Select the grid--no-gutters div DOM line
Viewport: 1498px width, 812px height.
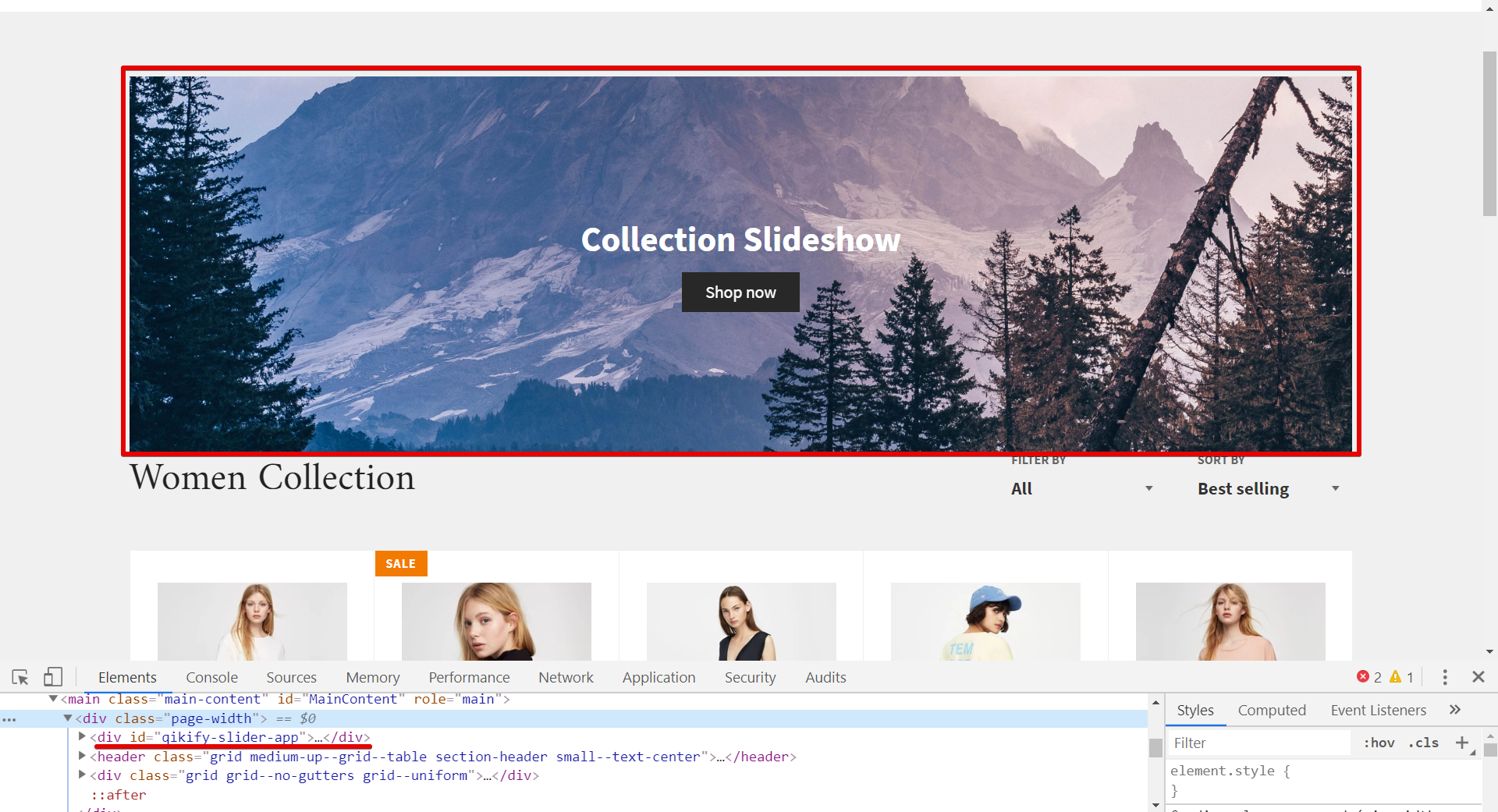(x=314, y=775)
